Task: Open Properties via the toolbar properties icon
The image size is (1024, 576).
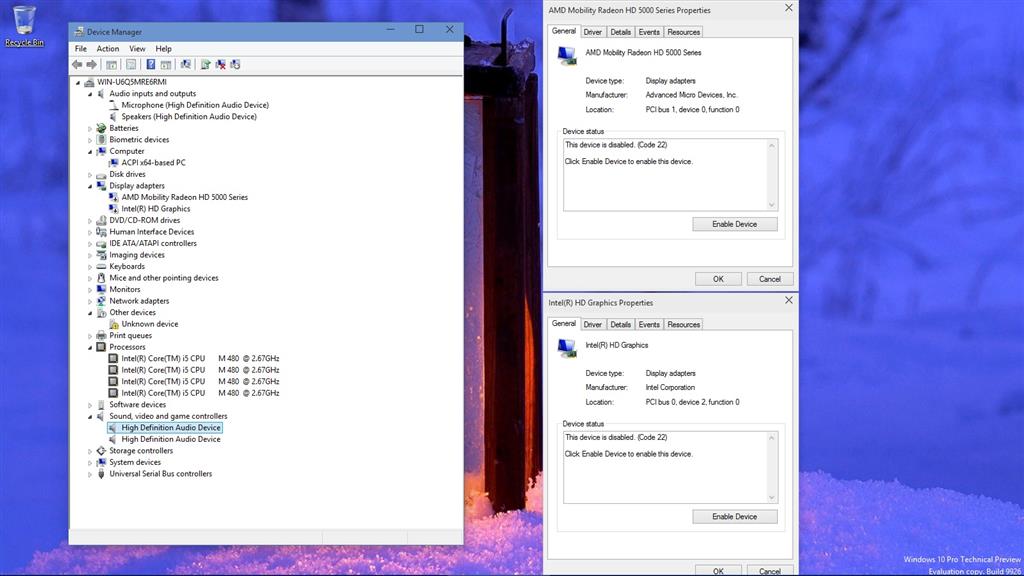Action: tap(131, 65)
